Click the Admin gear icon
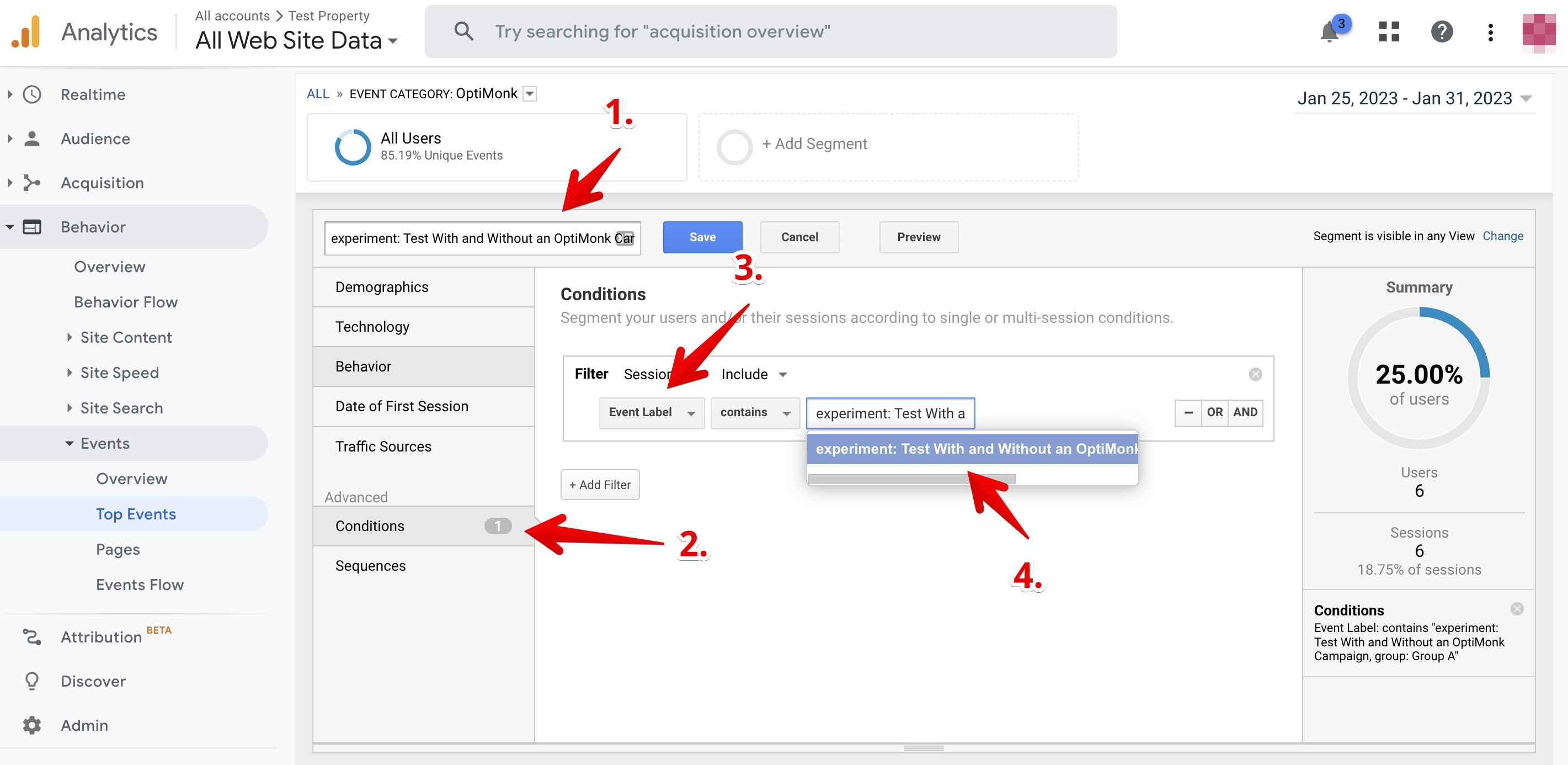1568x765 pixels. pos(31,725)
